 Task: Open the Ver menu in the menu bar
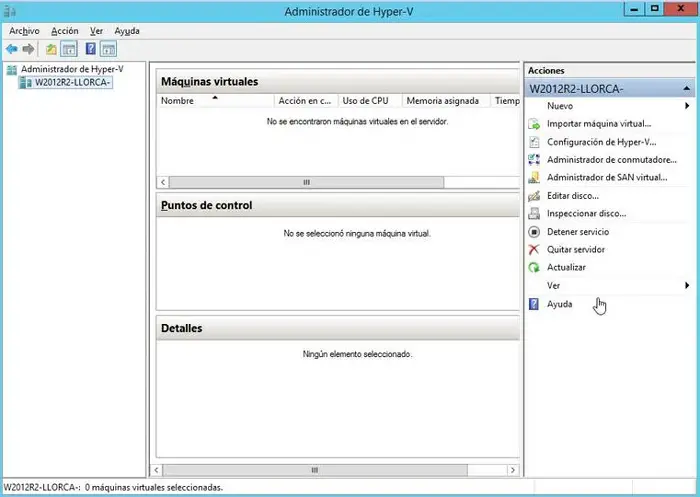96,31
